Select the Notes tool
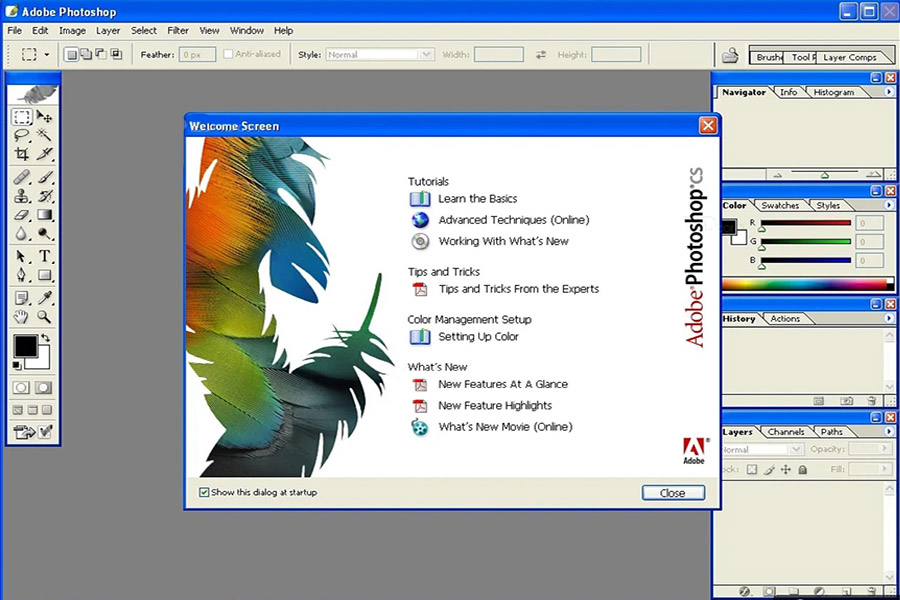The height and width of the screenshot is (600, 900). [x=22, y=298]
